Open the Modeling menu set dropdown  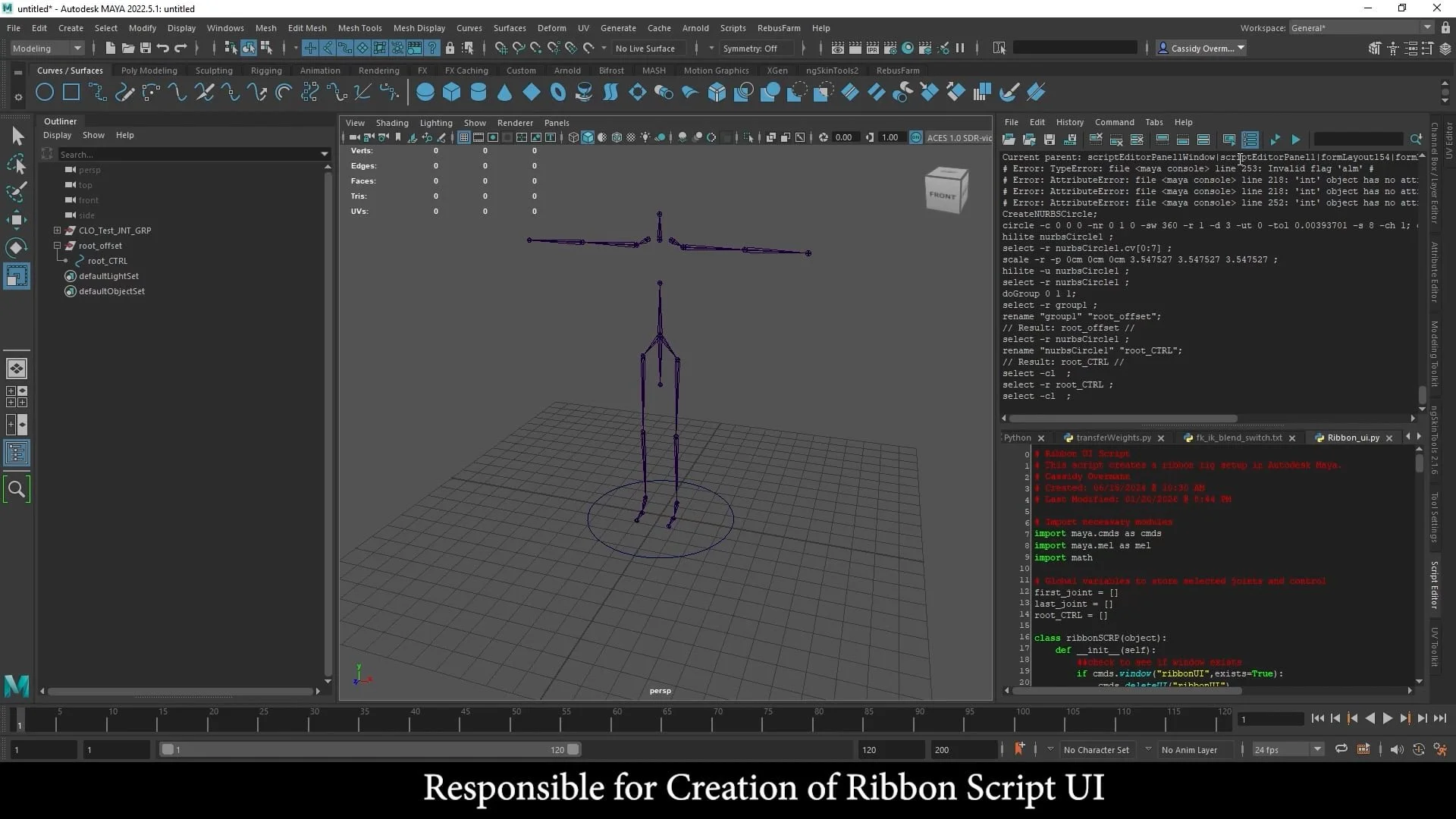coord(45,48)
